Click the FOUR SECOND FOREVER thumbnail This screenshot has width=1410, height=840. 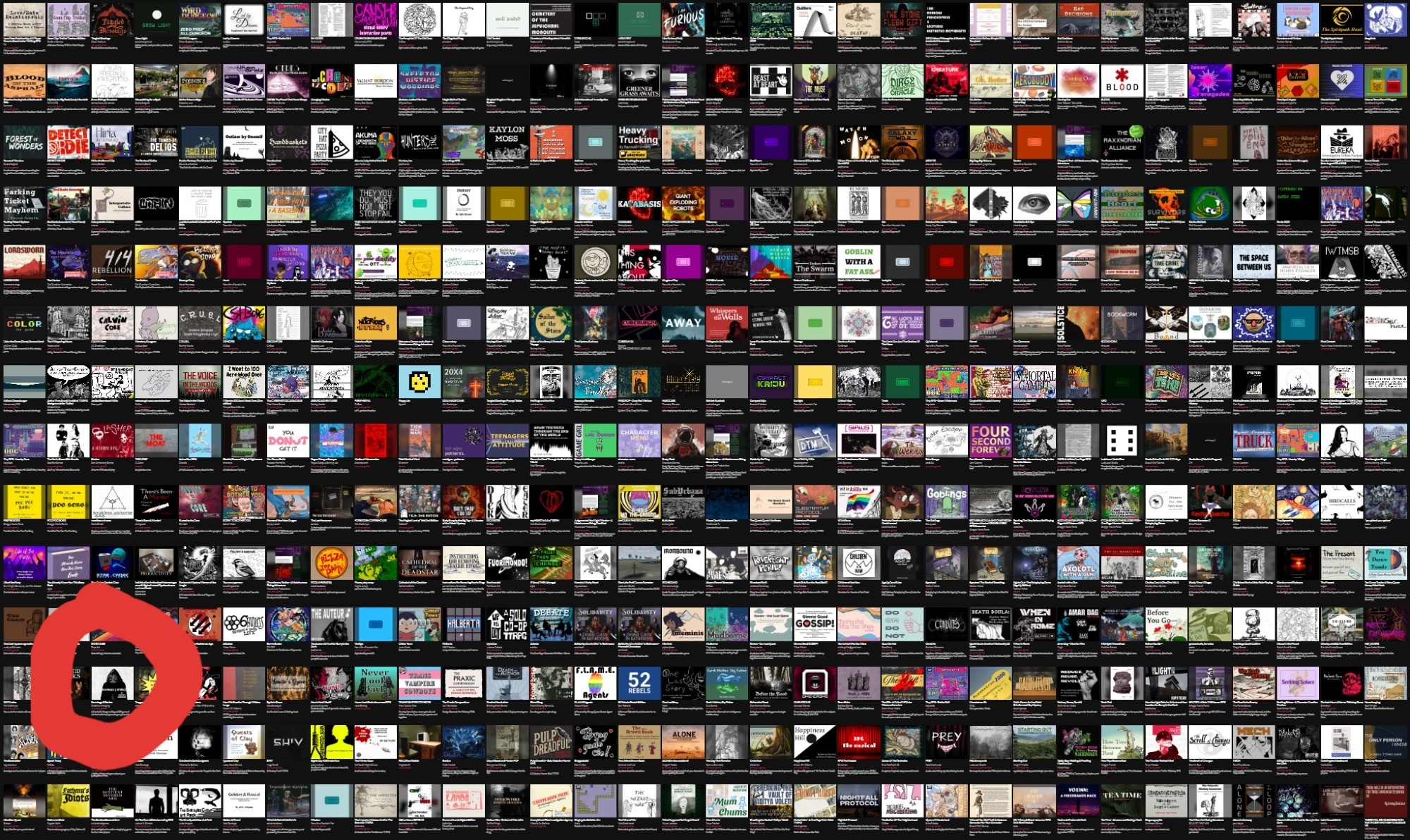click(990, 440)
